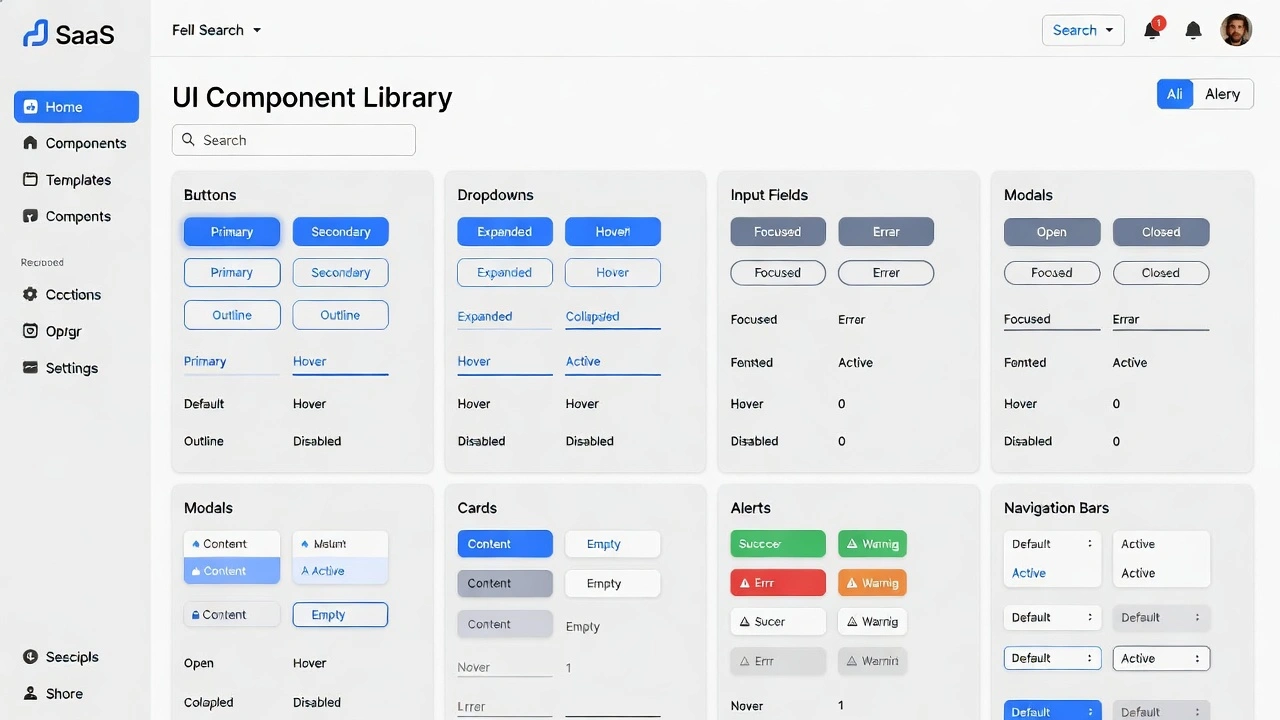
Task: Open the solid blue Default dropdown in Navigation Bars
Action: [x=1052, y=710]
